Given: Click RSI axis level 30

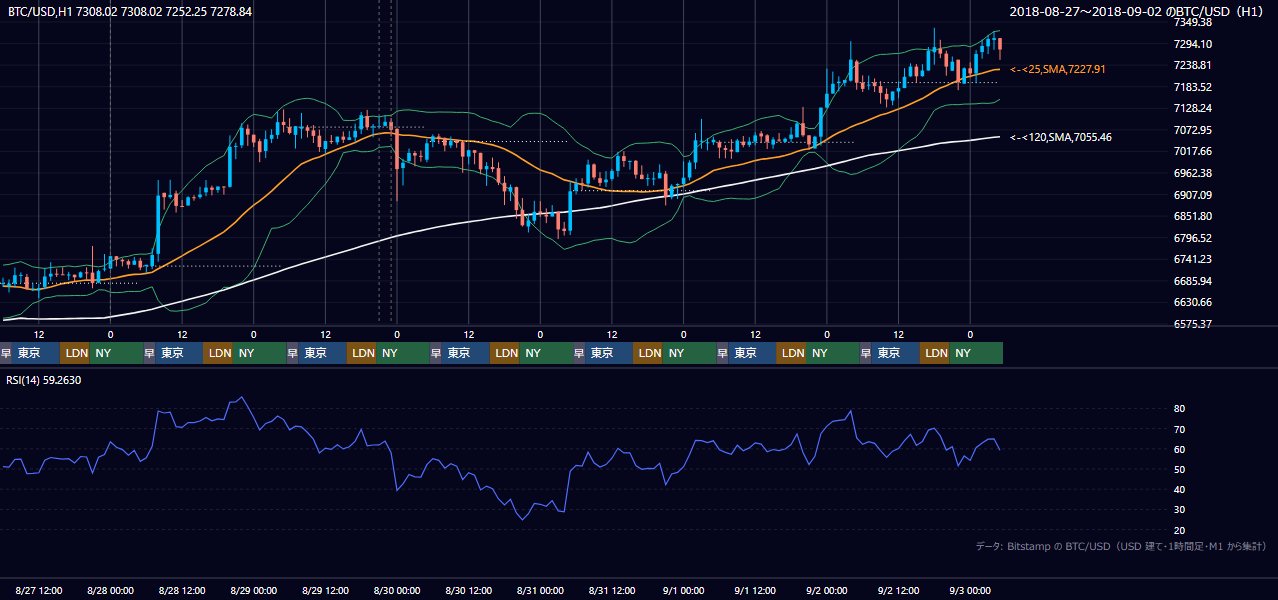Looking at the screenshot, I should [1180, 510].
